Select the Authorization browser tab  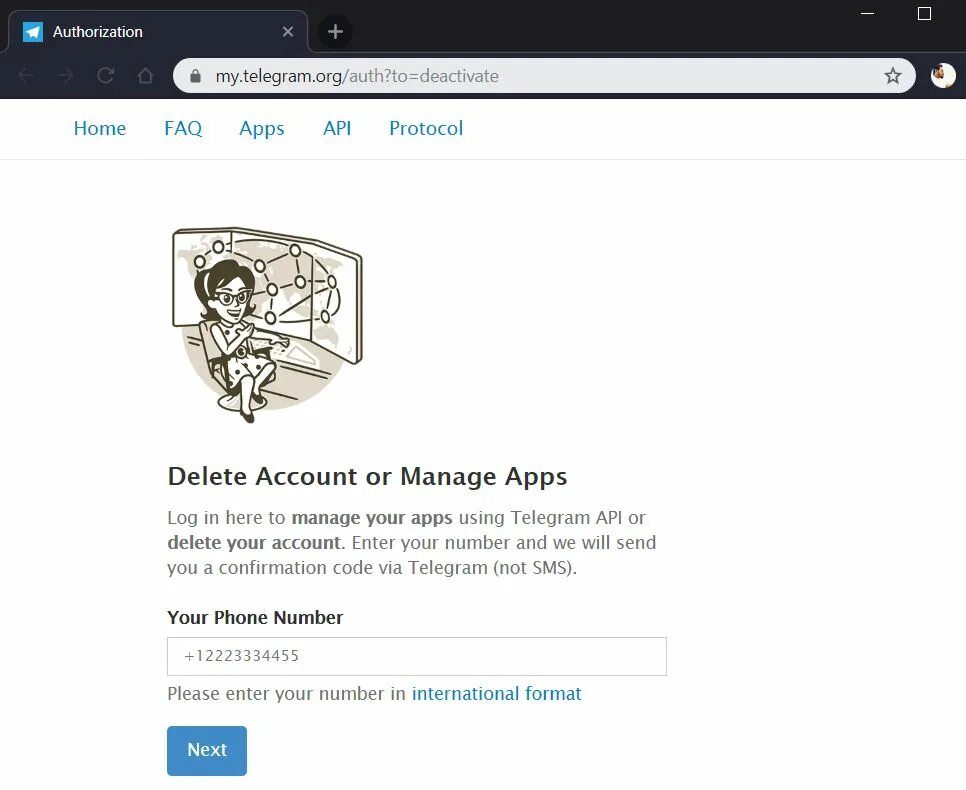click(158, 31)
